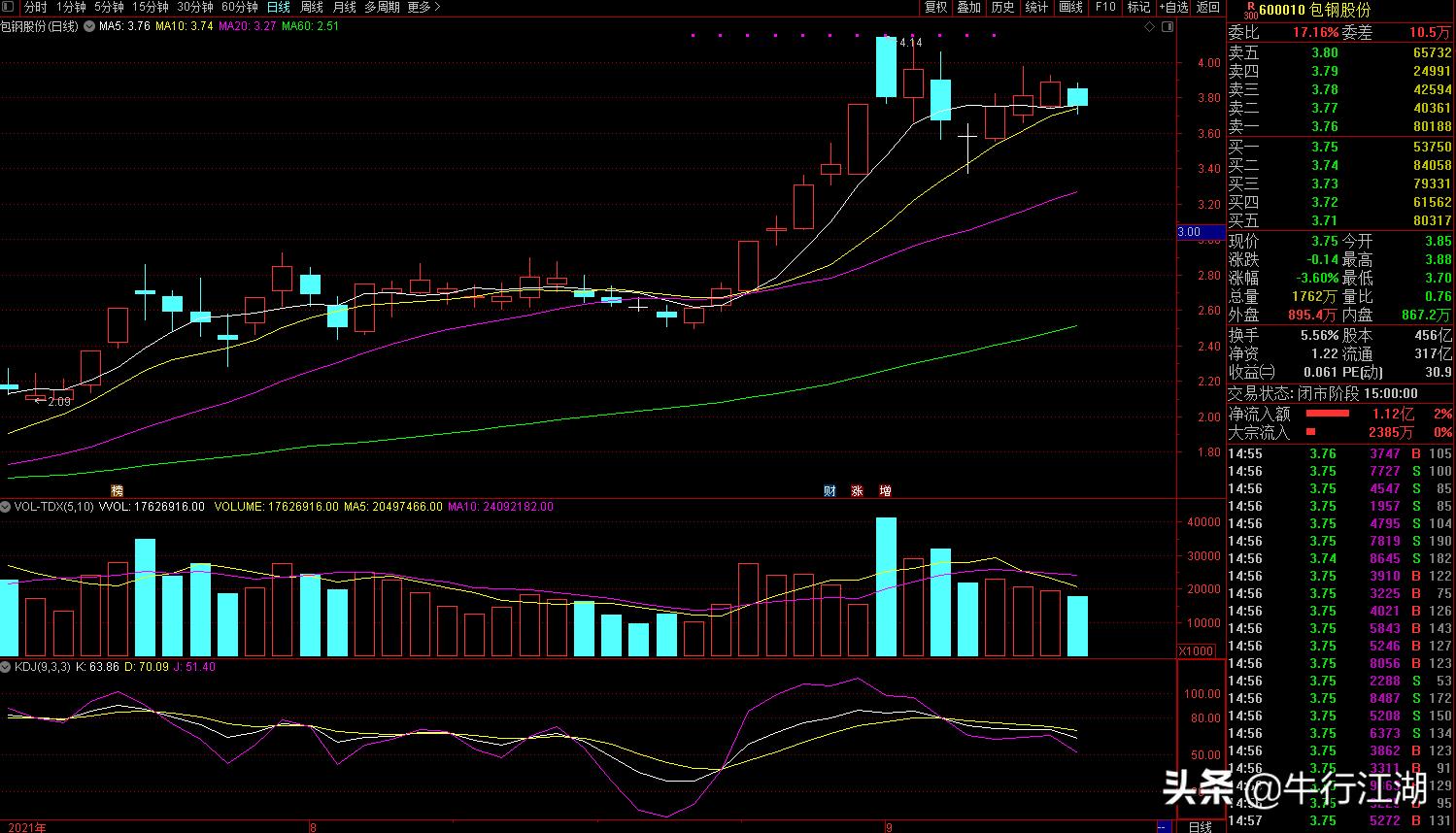Click the panel layout icon at top-left

(x=9, y=7)
